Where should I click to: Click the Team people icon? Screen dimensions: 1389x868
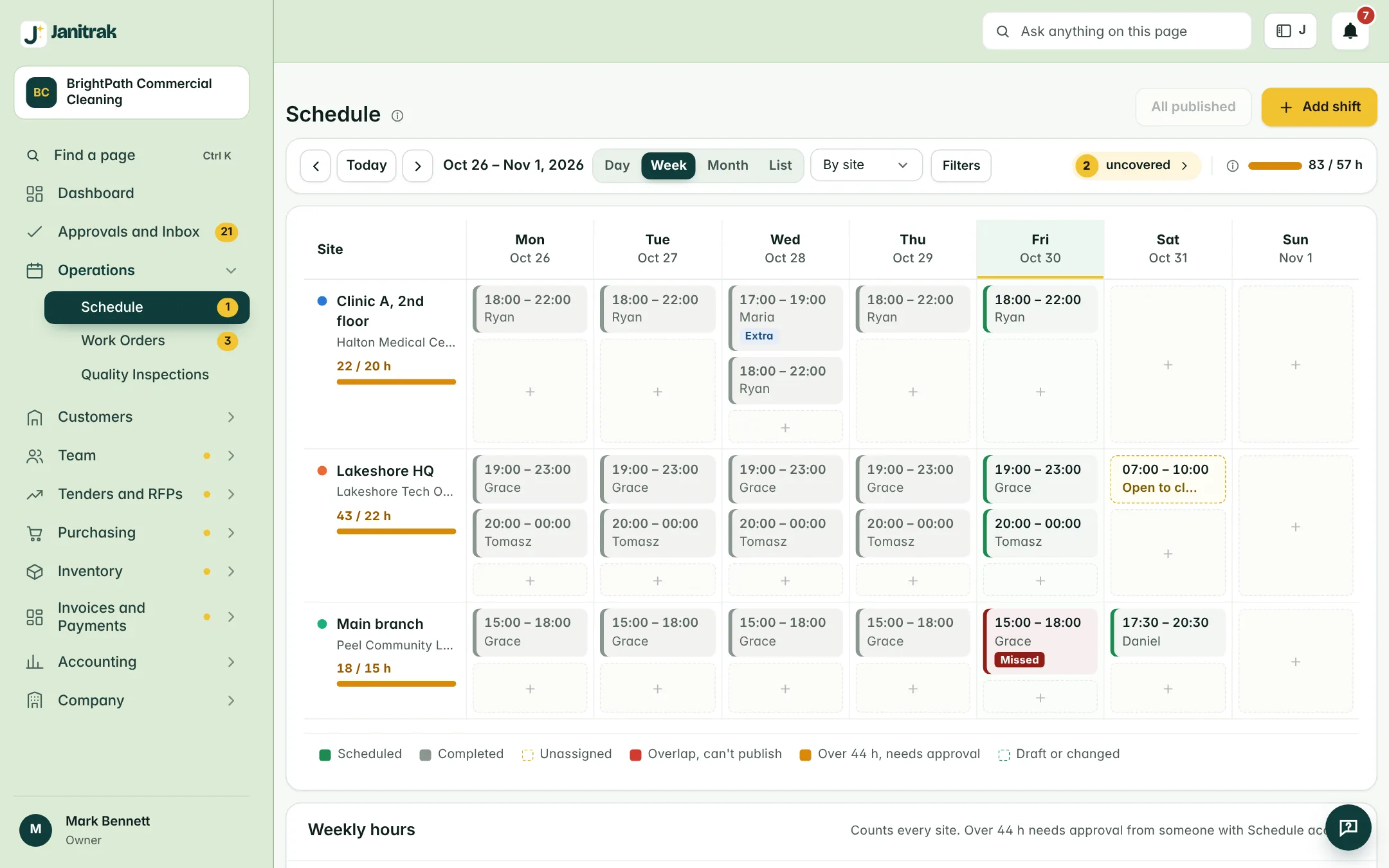pyautogui.click(x=35, y=456)
